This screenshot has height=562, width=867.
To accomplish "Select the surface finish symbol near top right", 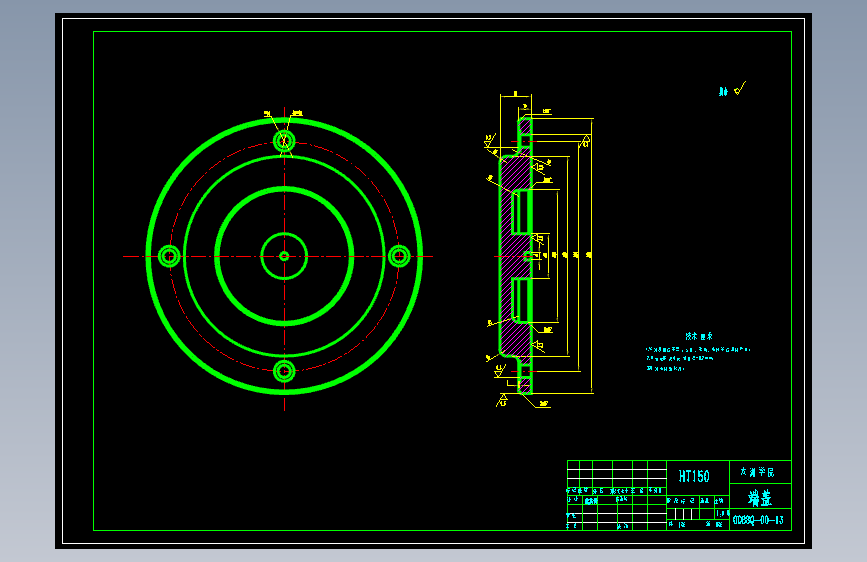I will coord(740,89).
